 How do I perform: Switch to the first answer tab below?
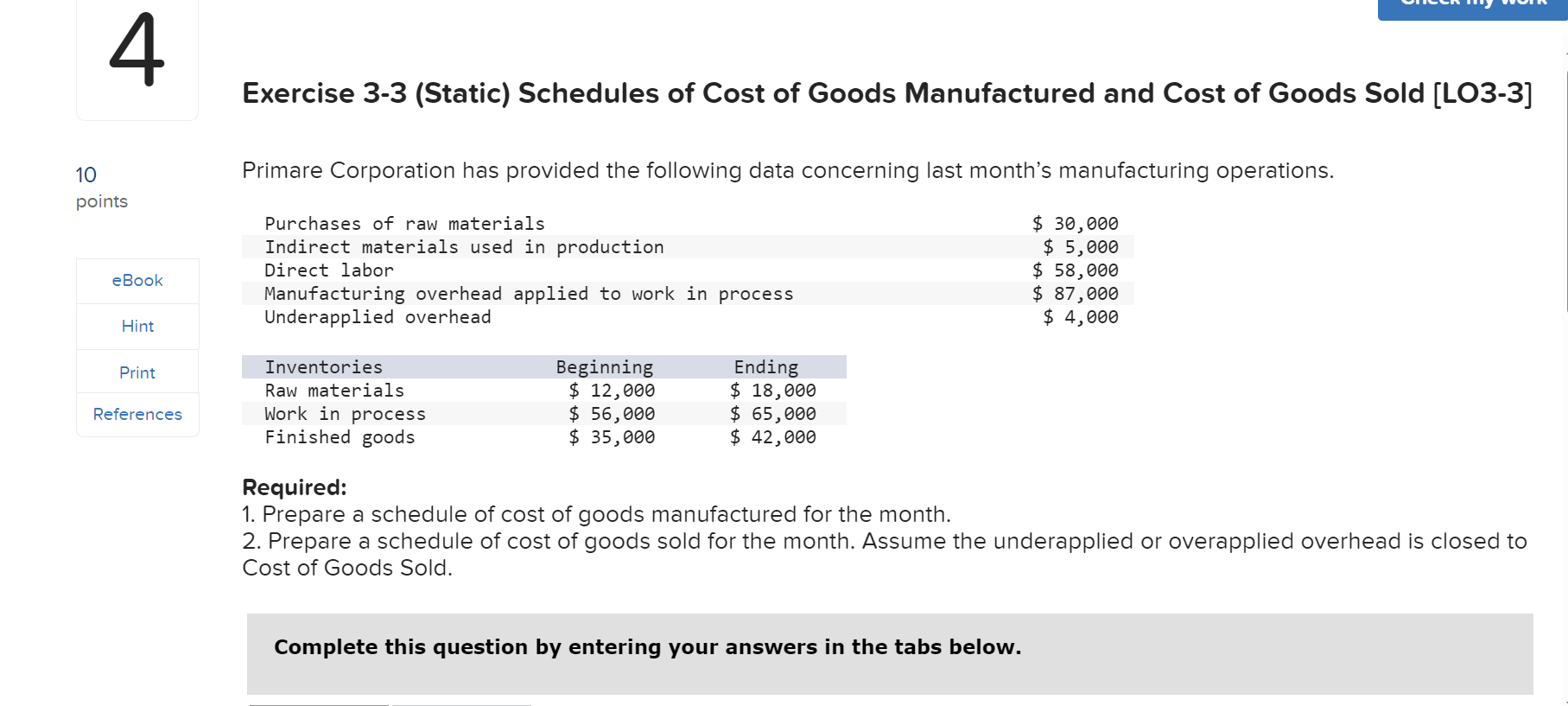(x=318, y=703)
